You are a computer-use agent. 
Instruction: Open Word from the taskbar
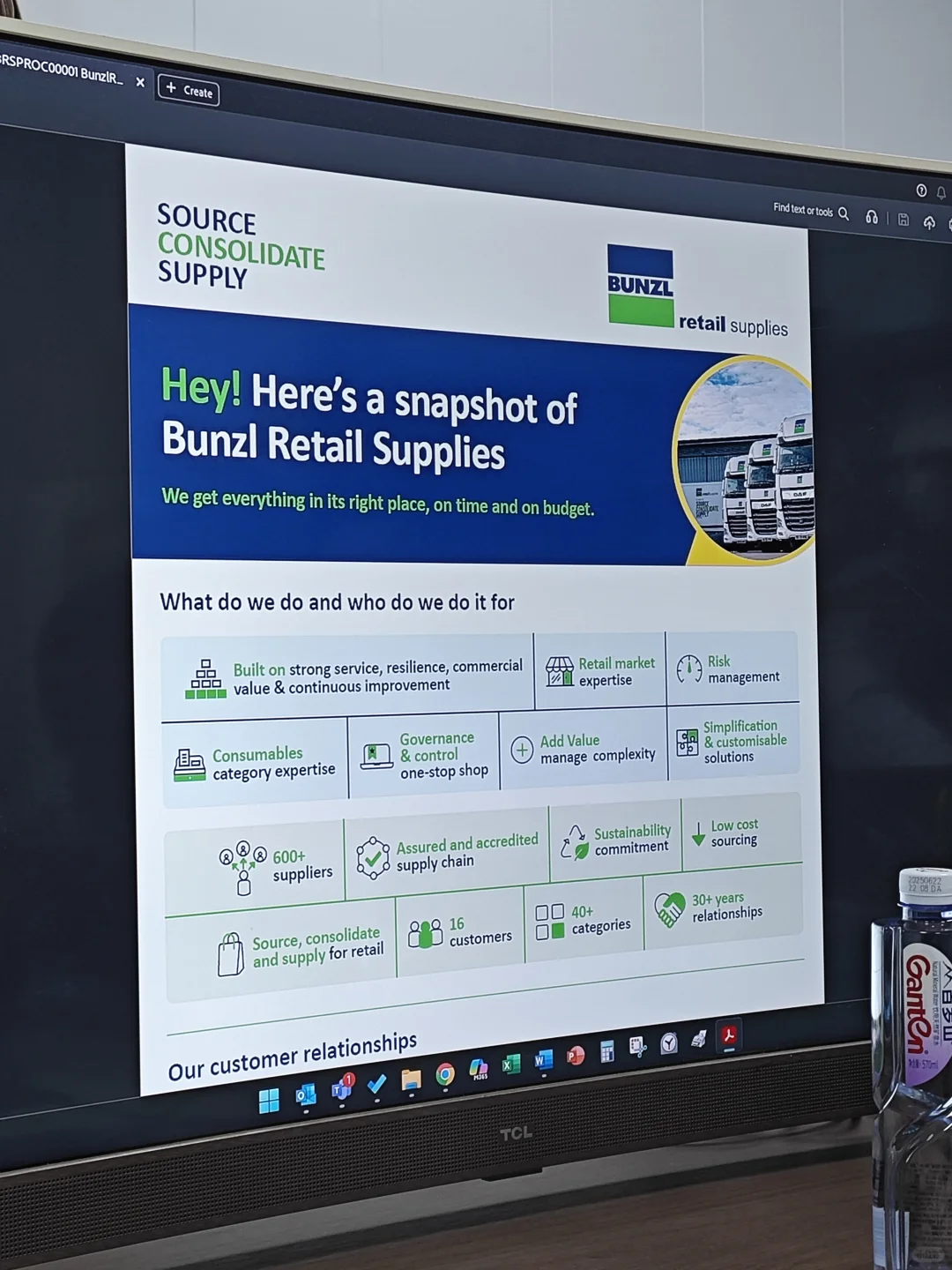click(x=543, y=1059)
